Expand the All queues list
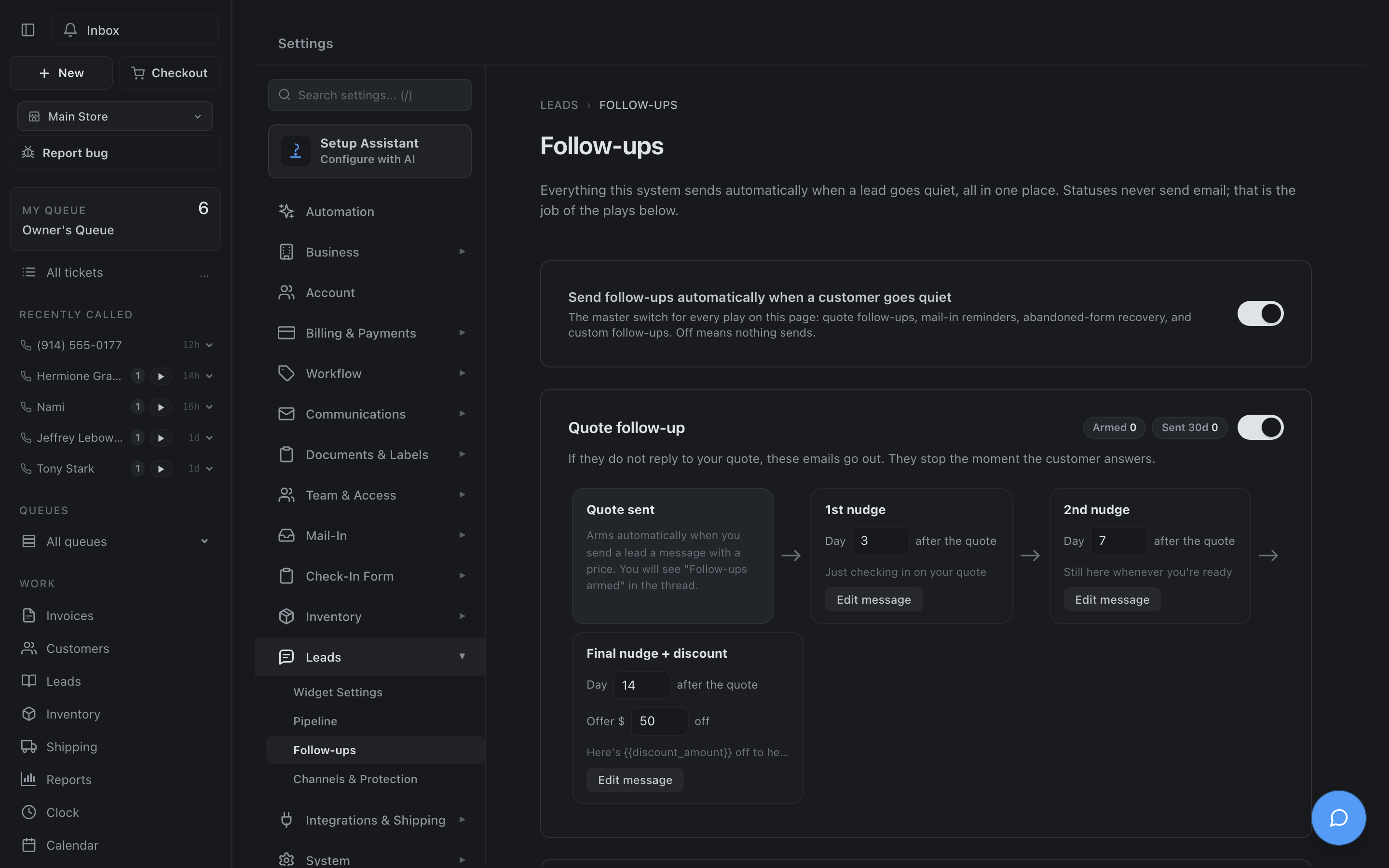This screenshot has height=868, width=1389. tap(204, 542)
